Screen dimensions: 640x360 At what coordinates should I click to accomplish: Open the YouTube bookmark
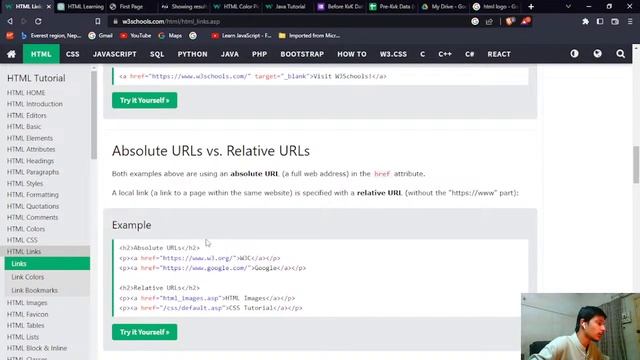tap(136, 36)
